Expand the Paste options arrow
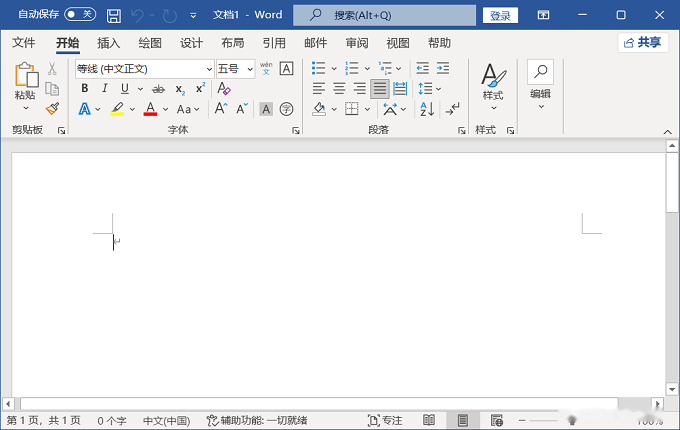The width and height of the screenshot is (680, 430). [26, 108]
